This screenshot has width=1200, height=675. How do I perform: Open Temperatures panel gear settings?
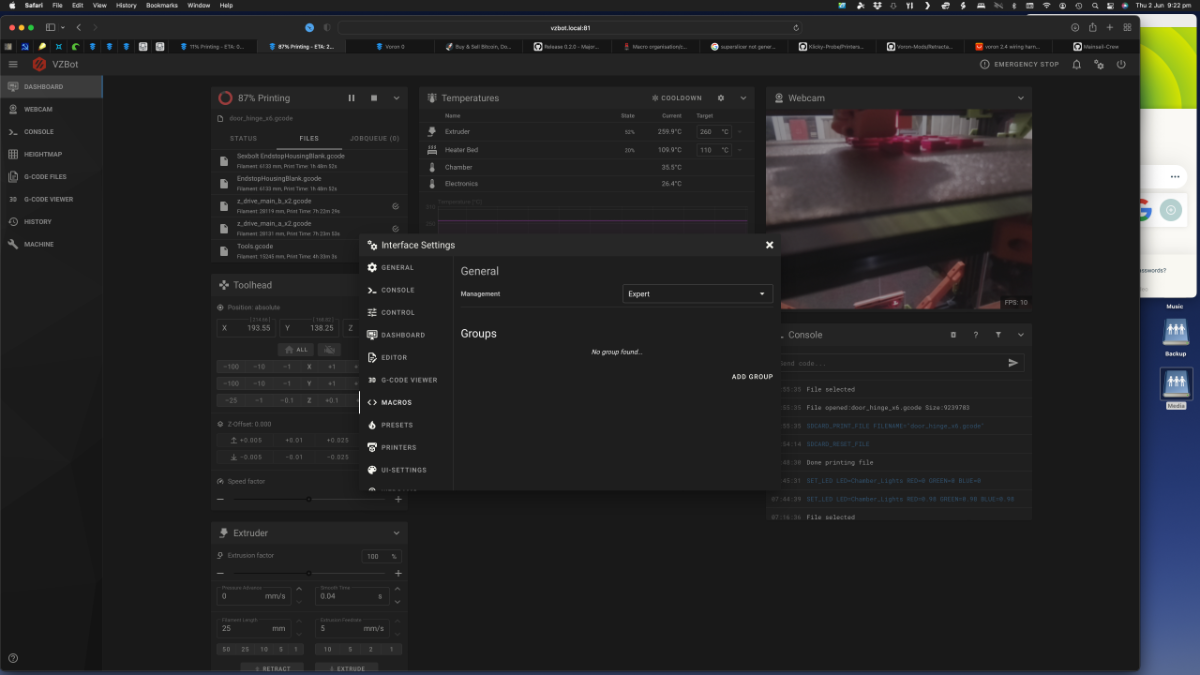720,98
